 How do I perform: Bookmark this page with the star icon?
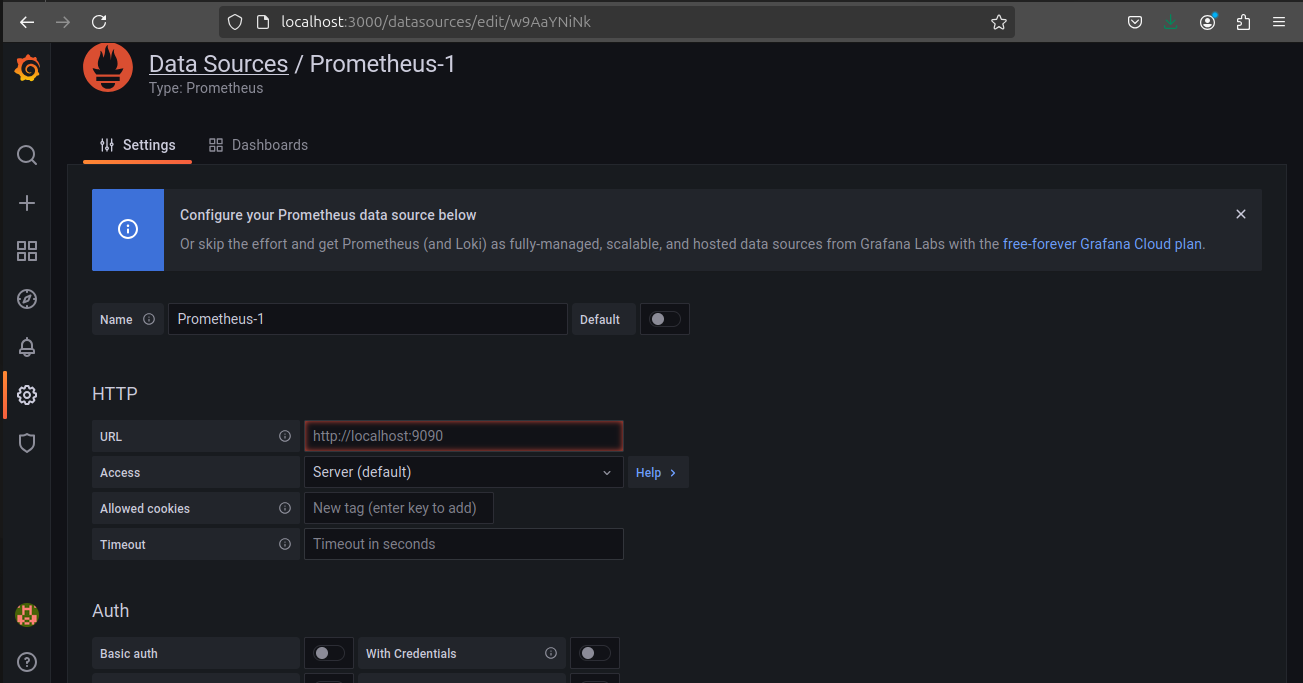pos(998,22)
